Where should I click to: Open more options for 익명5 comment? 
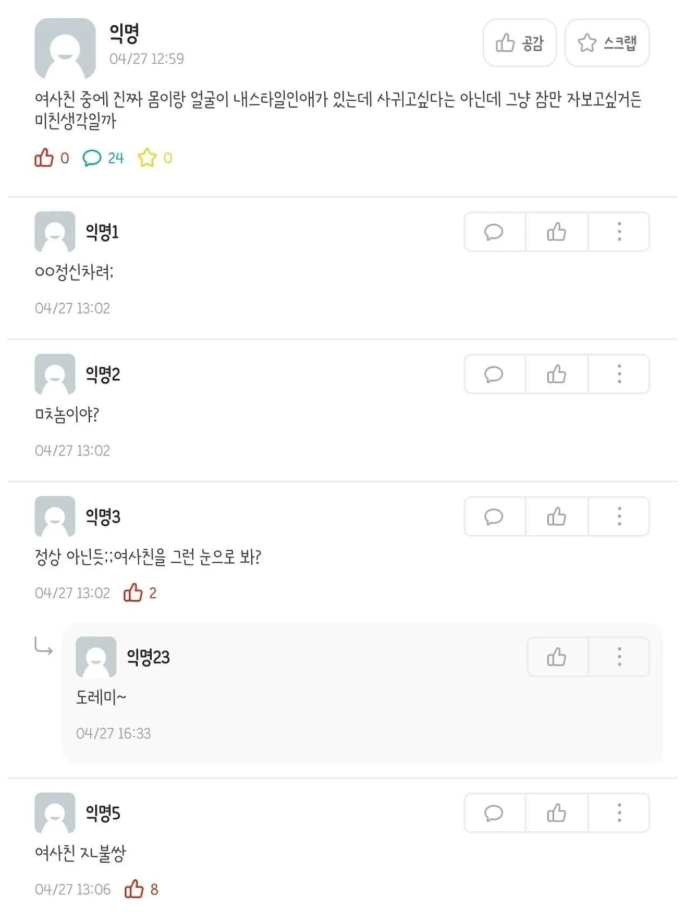(x=619, y=813)
